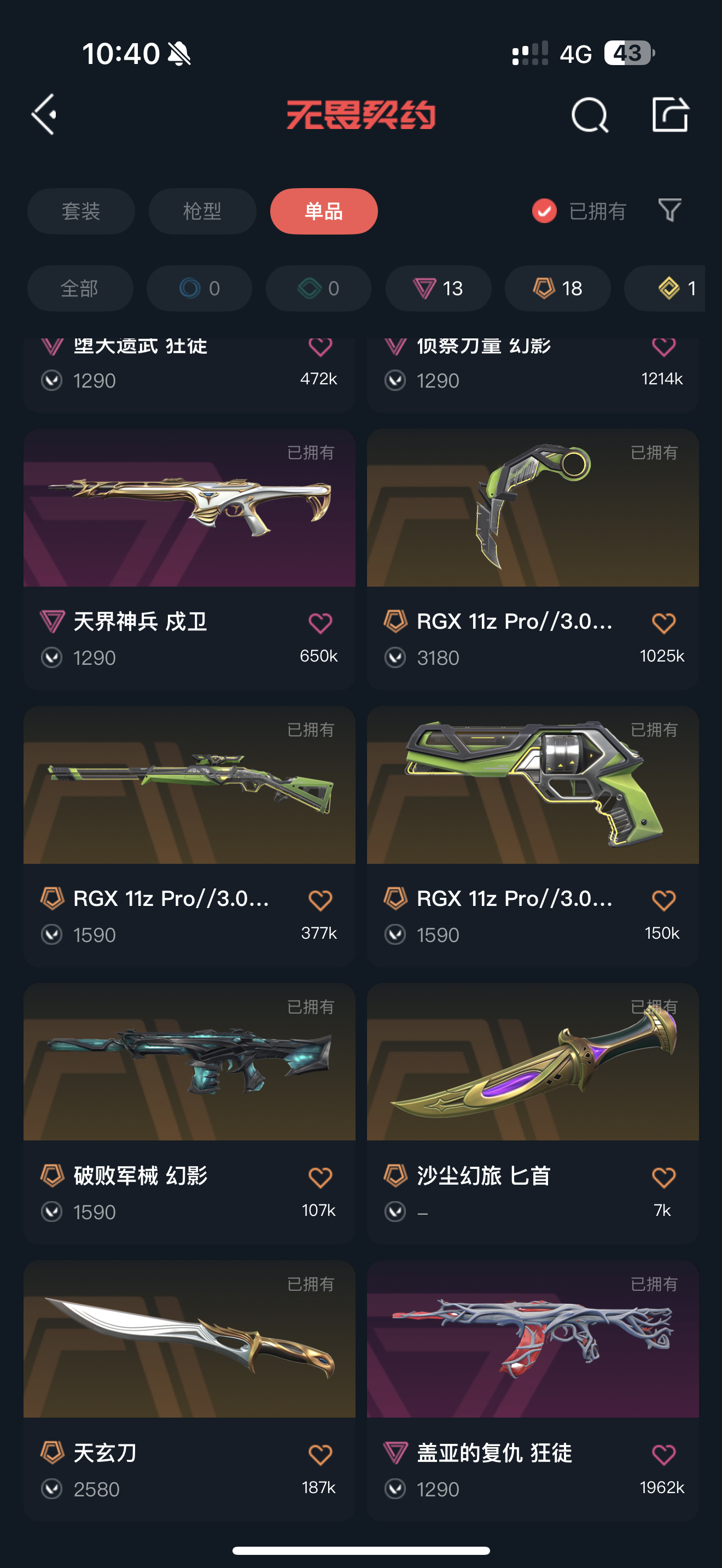Tap the back arrow icon
The width and height of the screenshot is (722, 1568).
click(44, 114)
